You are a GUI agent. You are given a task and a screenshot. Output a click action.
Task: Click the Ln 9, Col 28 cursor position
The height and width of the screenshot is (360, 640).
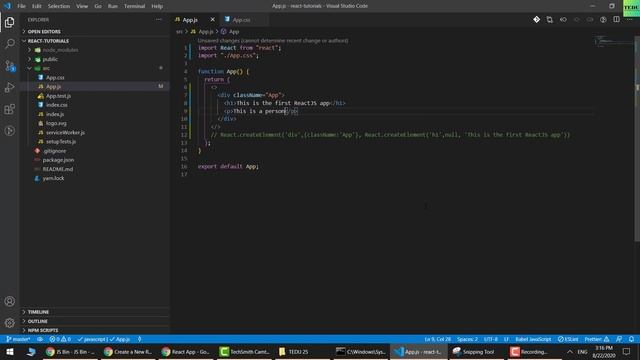point(438,339)
